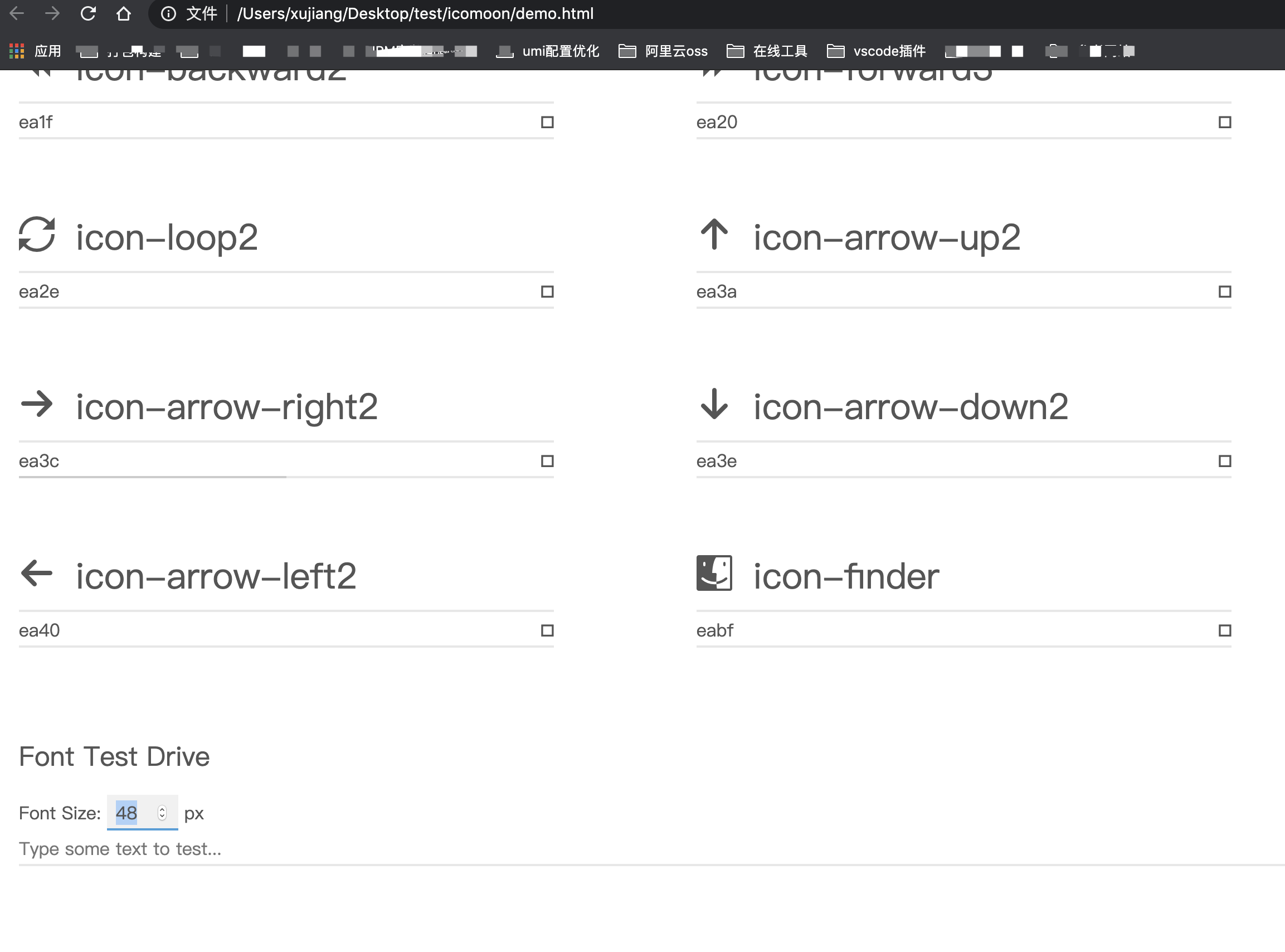Click the icon-loop2 refresh glyph

click(x=37, y=235)
